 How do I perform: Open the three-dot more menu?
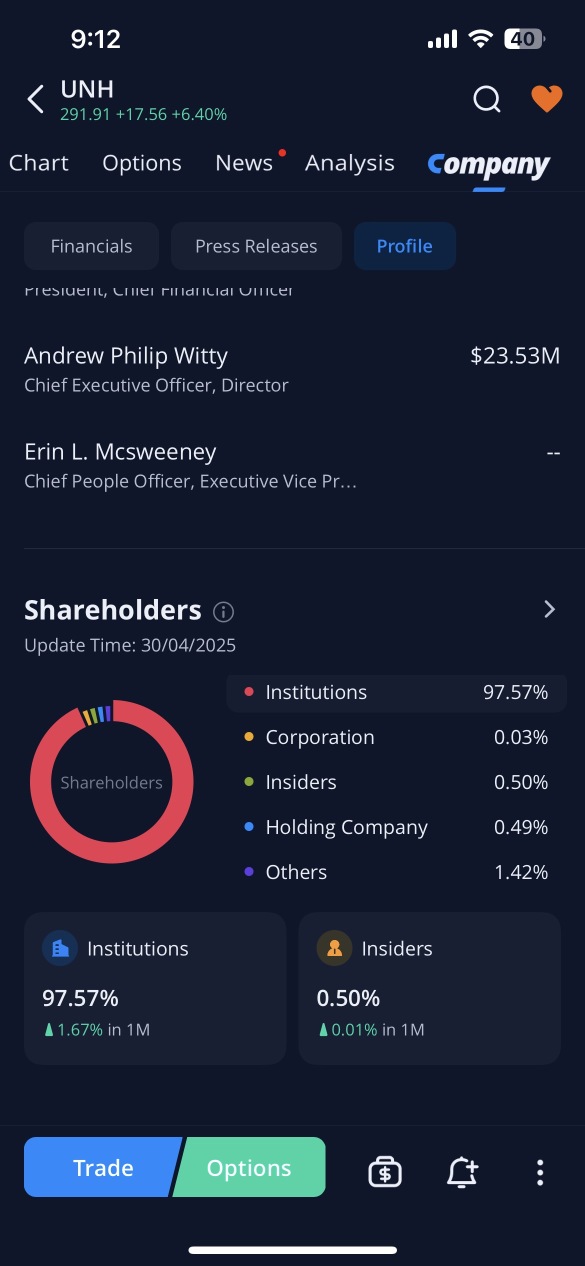(x=540, y=1172)
